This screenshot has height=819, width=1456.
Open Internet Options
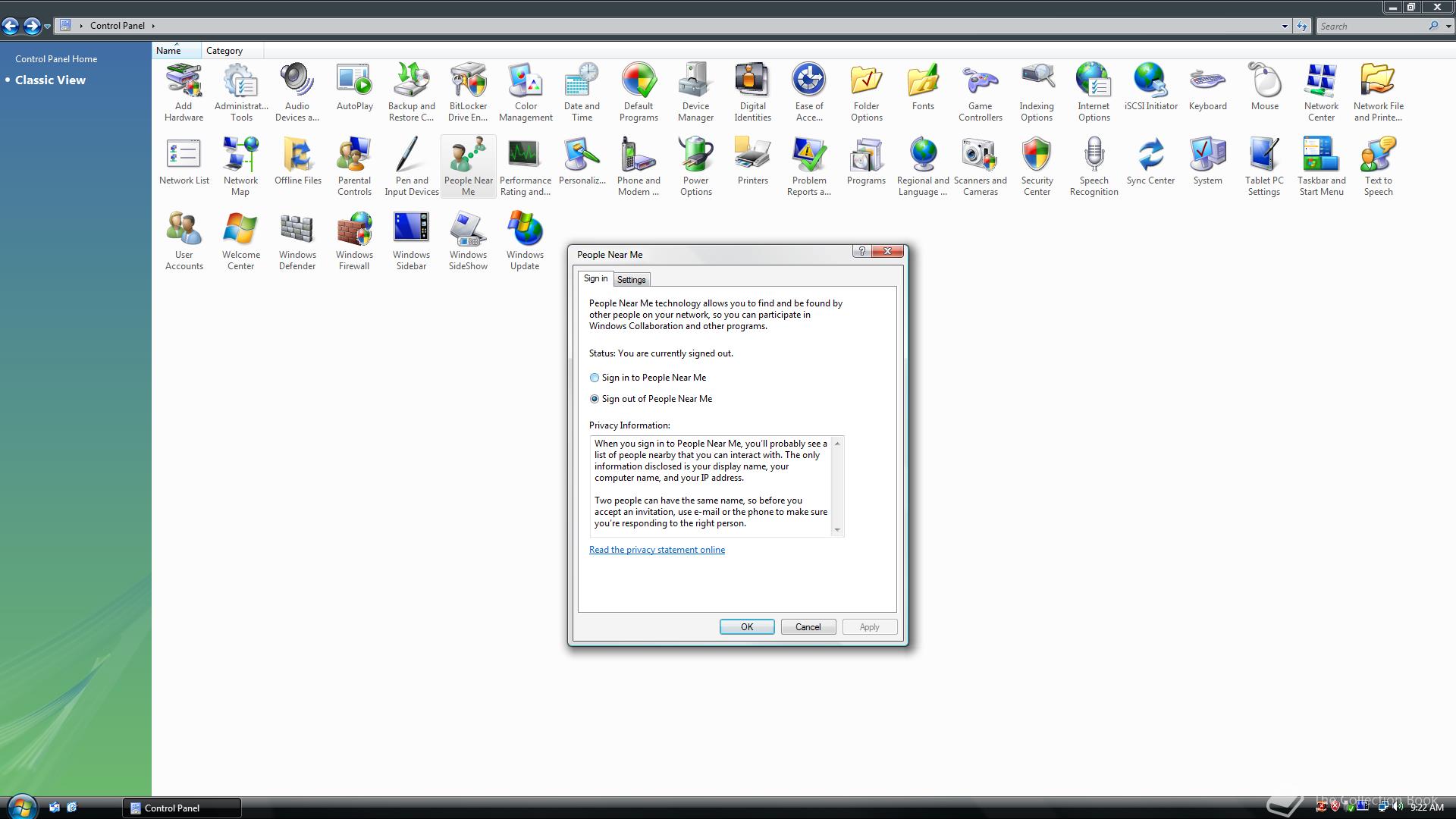1094,92
